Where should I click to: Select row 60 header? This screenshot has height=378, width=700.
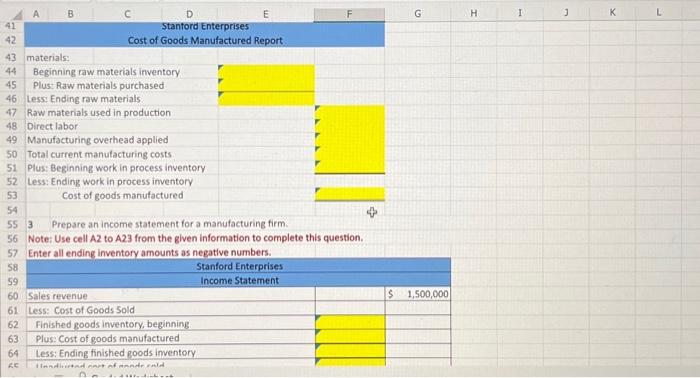(x=13, y=296)
